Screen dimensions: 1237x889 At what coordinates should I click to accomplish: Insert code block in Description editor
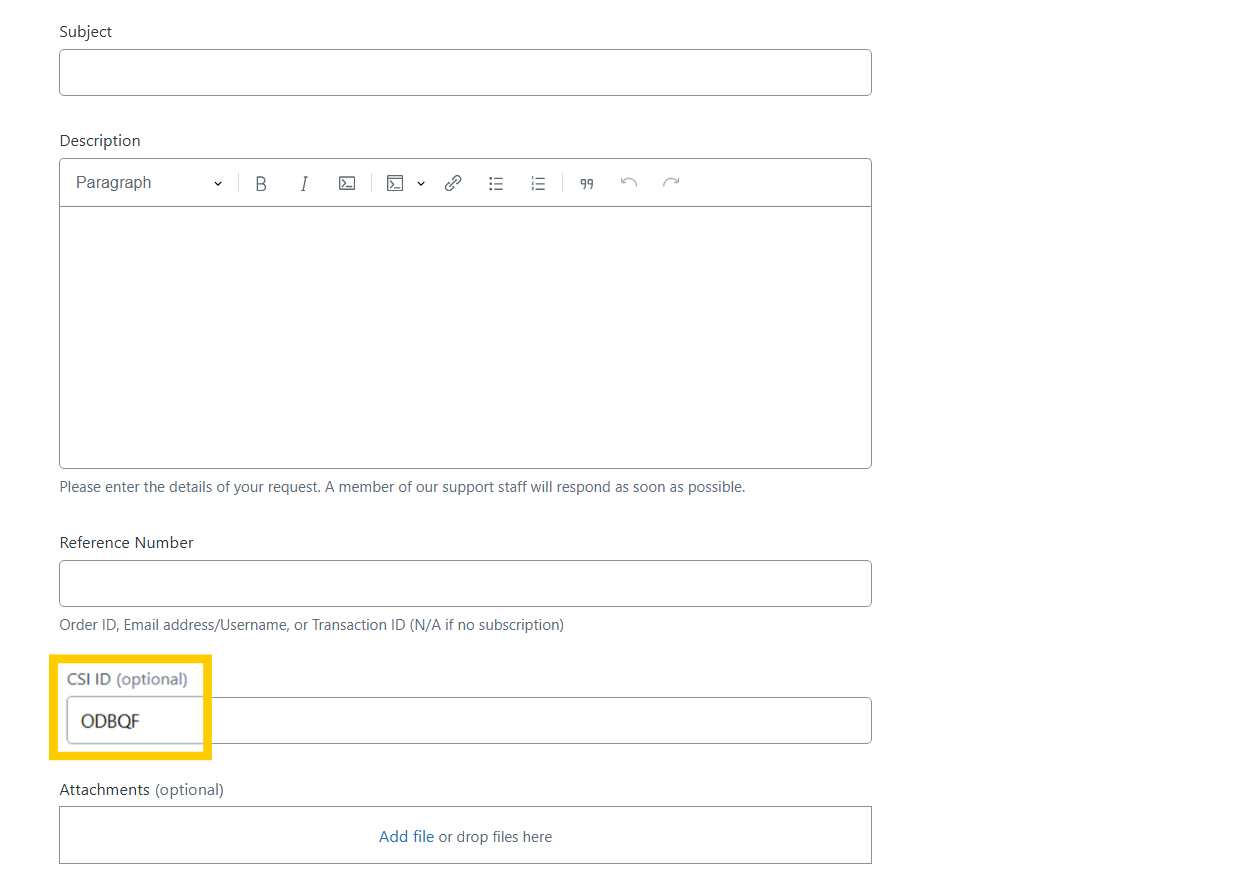point(395,183)
